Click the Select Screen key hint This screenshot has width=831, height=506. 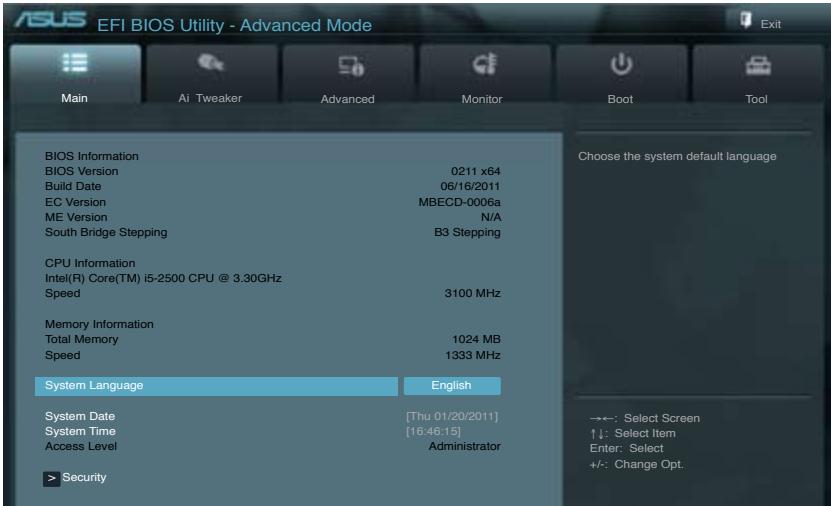pyautogui.click(x=644, y=418)
